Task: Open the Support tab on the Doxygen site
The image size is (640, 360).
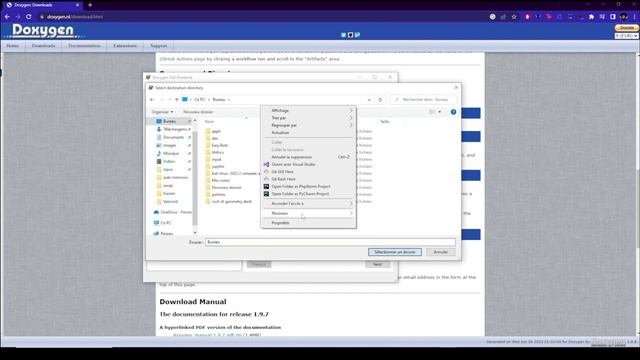Action: point(158,46)
